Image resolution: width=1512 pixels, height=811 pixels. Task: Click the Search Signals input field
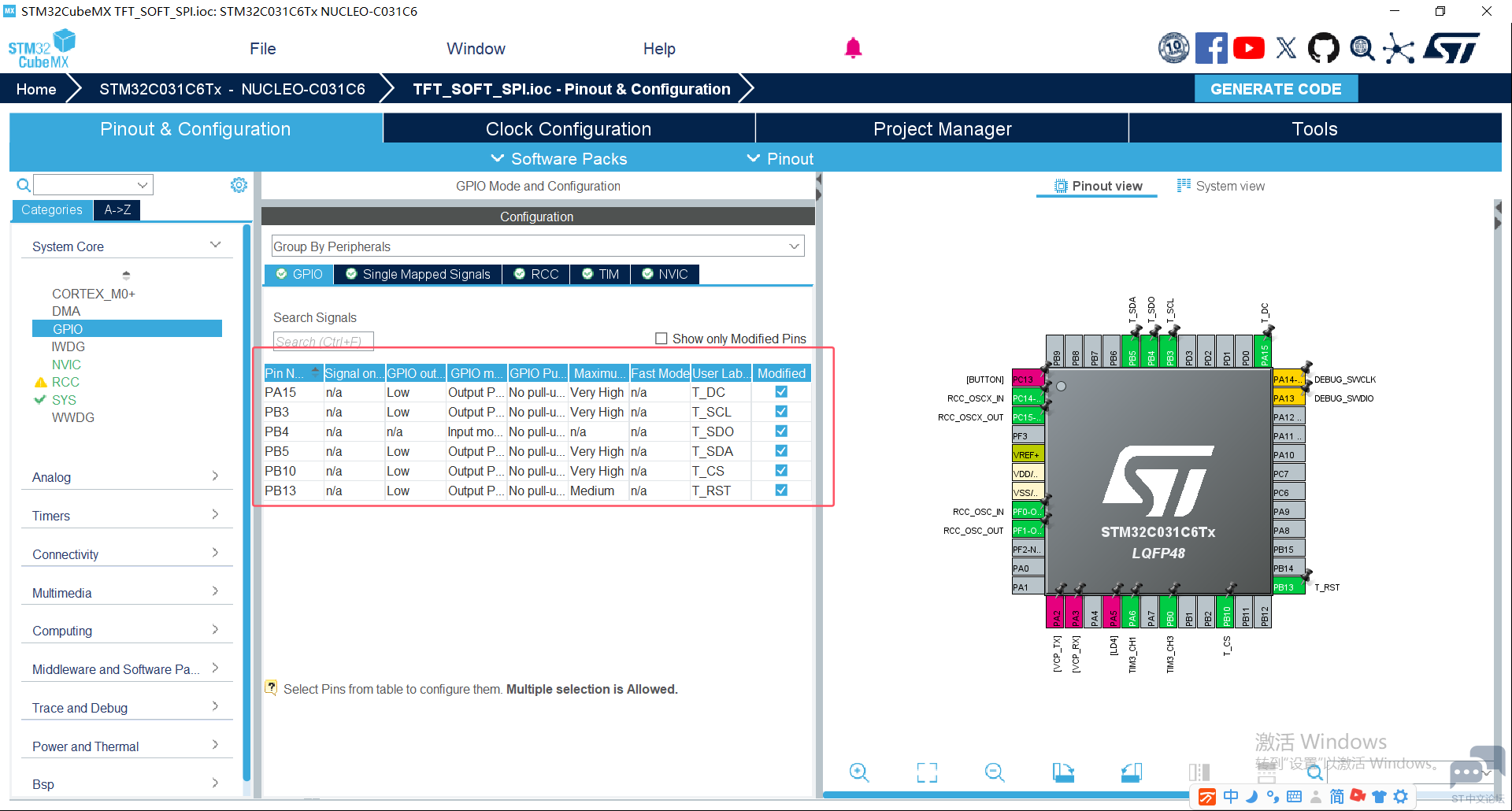pos(323,342)
